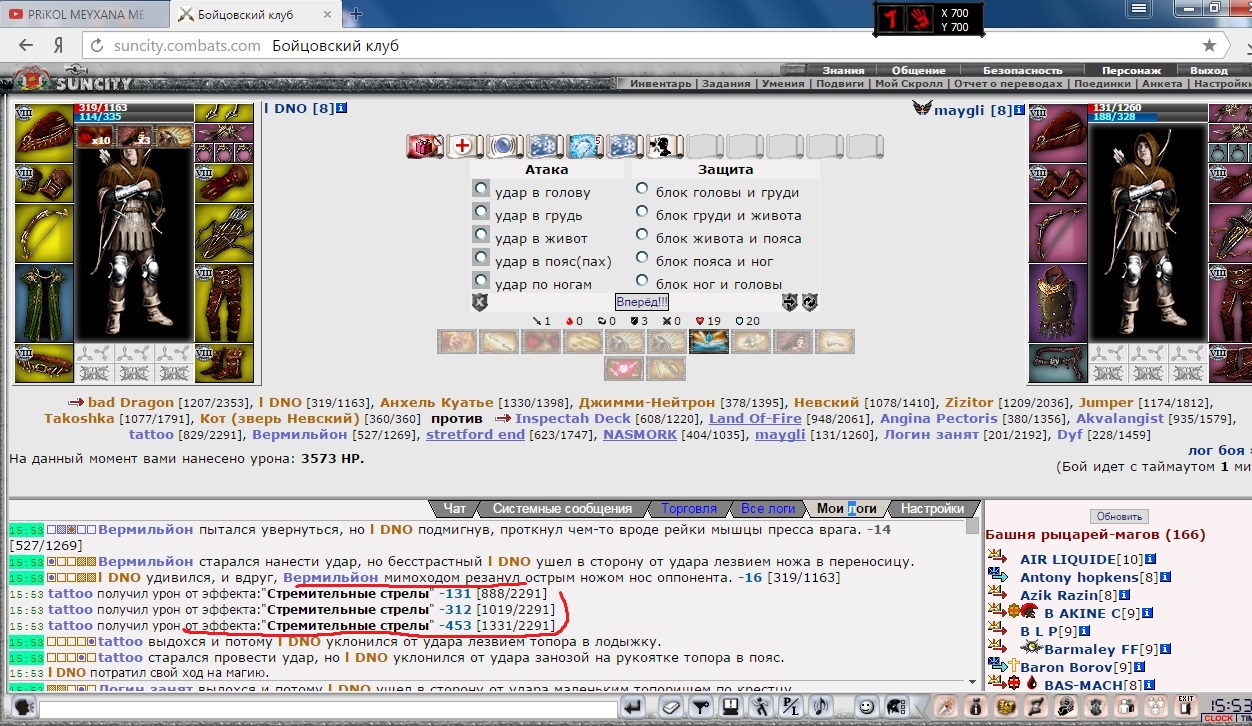Open the 'лог боя' link
Screen dimensions: 1252x726
[x=1216, y=451]
